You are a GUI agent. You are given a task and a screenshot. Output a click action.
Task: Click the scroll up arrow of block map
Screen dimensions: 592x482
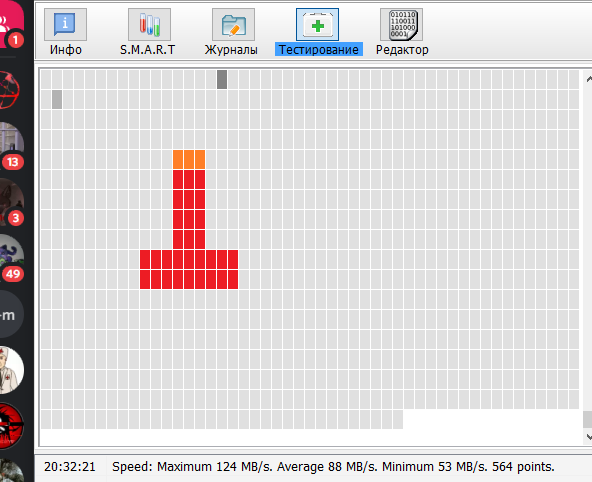tap(588, 79)
